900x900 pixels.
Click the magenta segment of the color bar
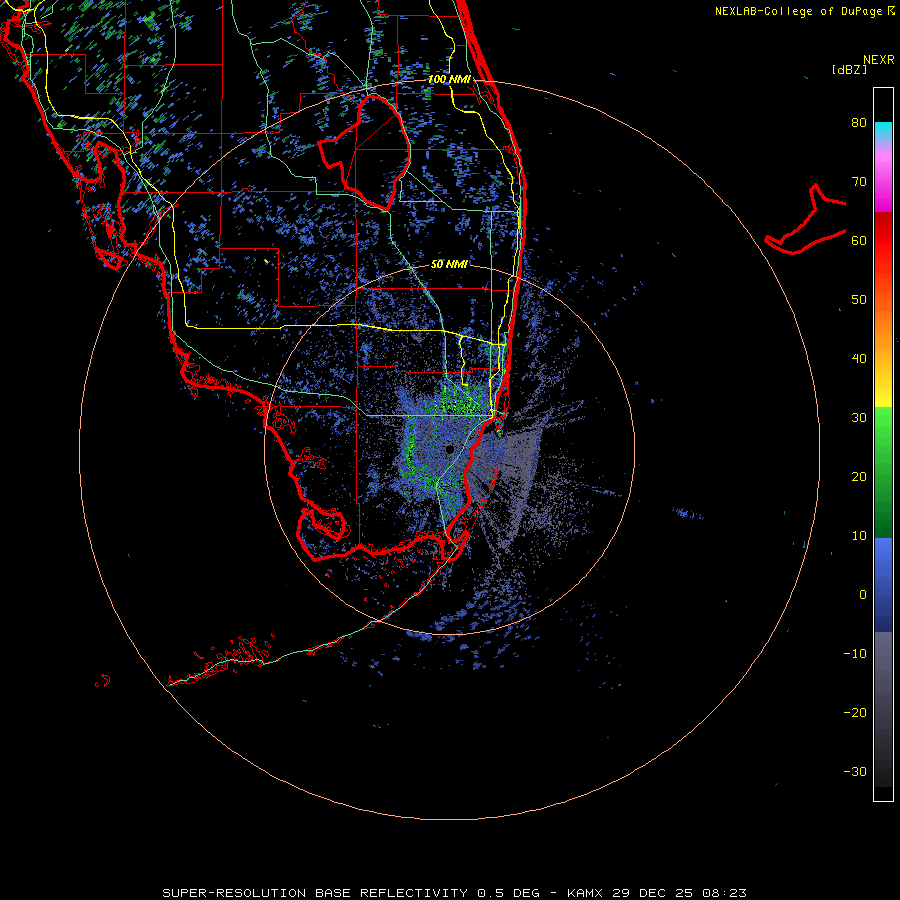[883, 189]
